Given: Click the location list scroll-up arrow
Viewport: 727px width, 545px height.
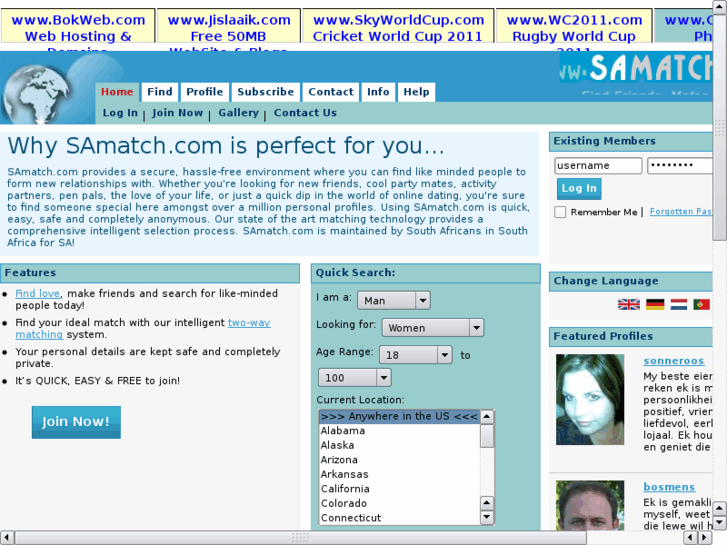Looking at the screenshot, I should point(487,417).
